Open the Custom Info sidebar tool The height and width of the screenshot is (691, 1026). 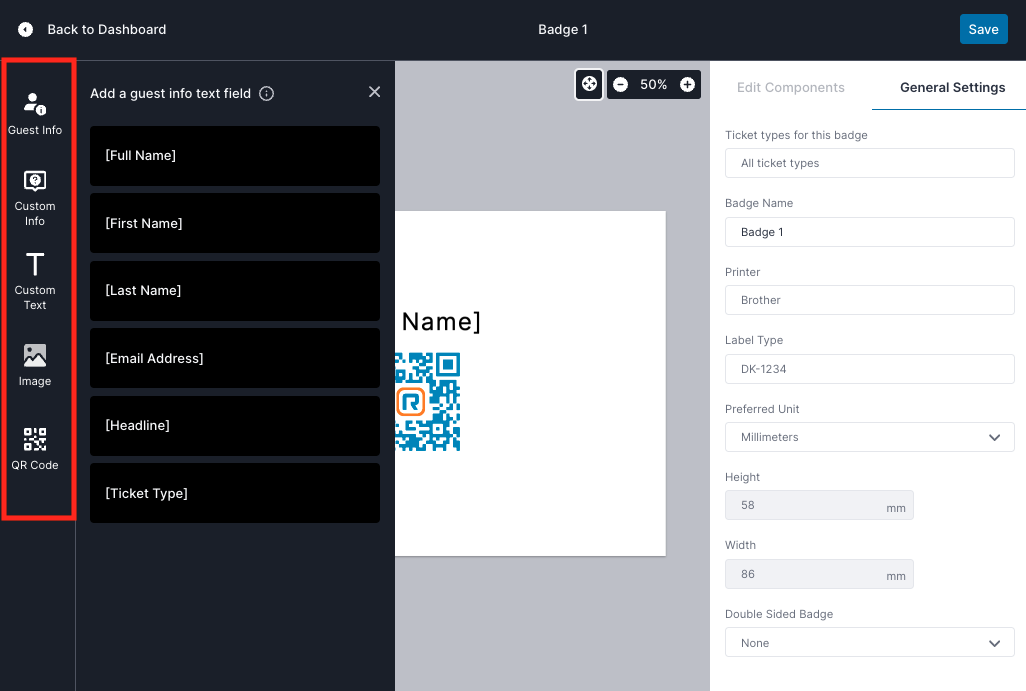[35, 198]
